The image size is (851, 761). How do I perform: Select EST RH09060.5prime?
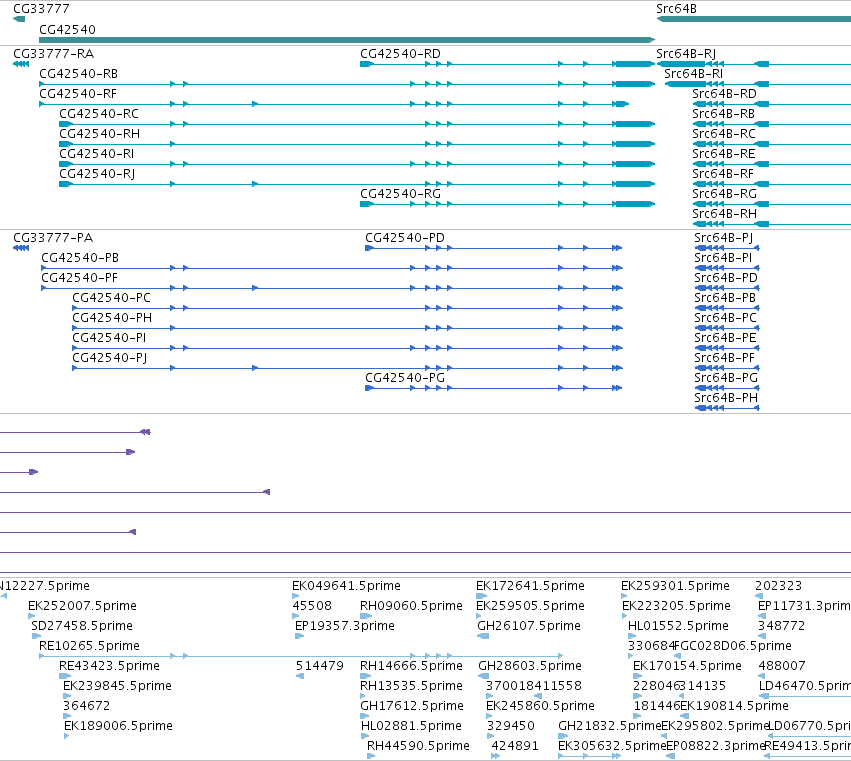coord(411,606)
